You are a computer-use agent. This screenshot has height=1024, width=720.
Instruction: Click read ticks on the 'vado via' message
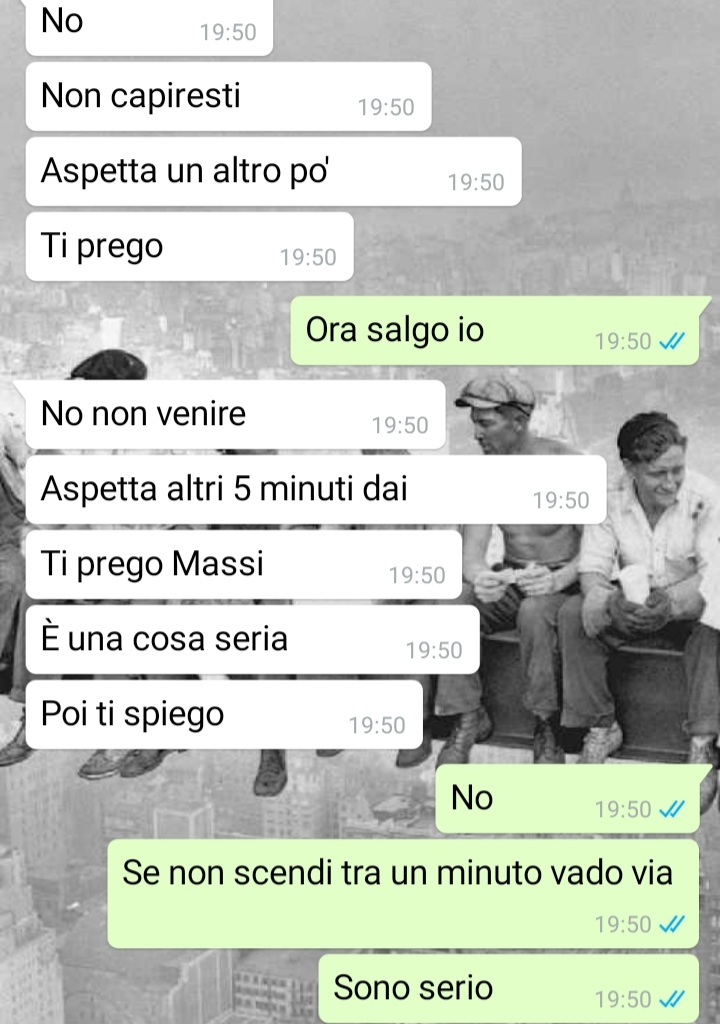point(672,924)
